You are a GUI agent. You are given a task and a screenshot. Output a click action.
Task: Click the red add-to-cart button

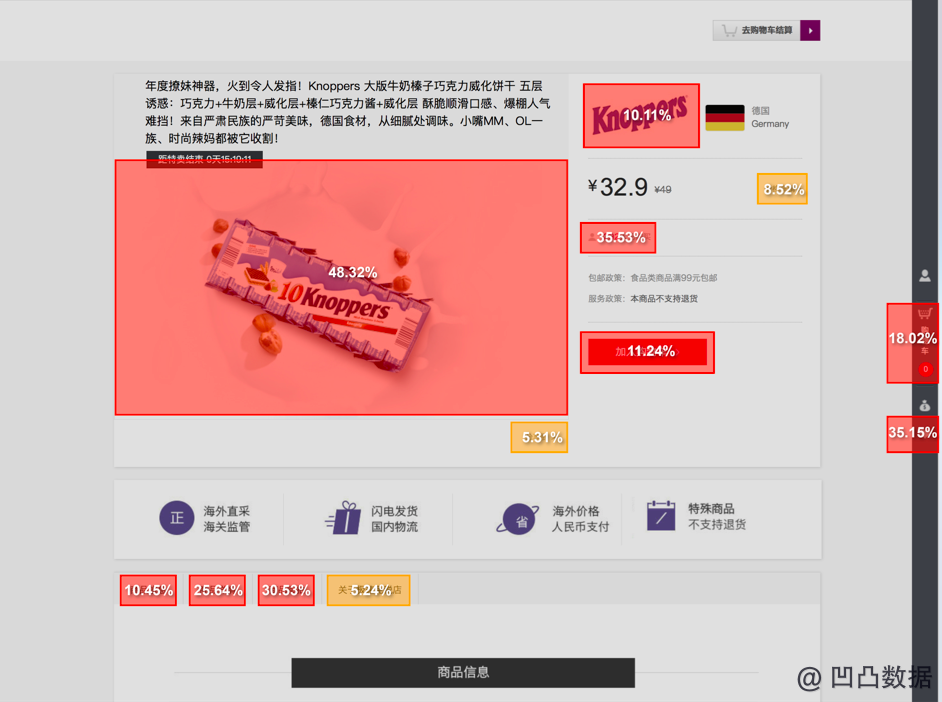647,352
